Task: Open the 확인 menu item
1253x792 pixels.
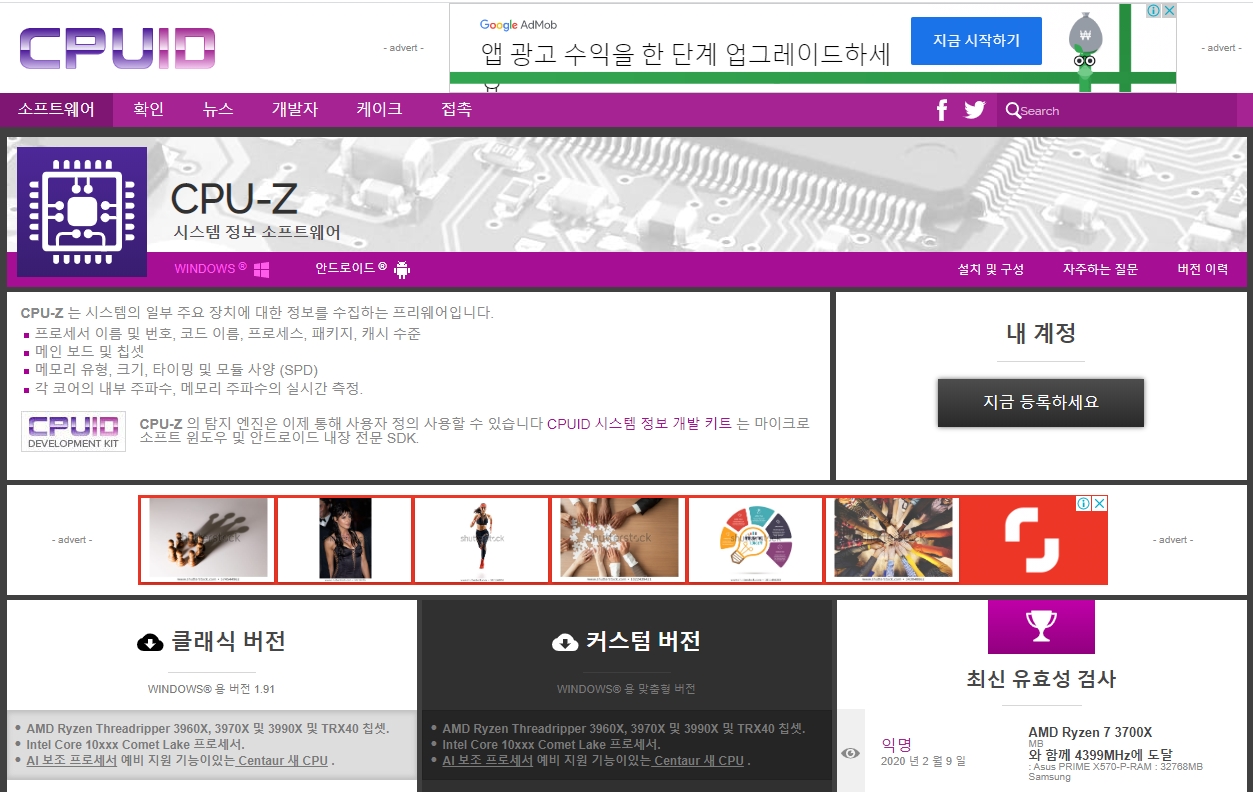Action: [x=148, y=110]
